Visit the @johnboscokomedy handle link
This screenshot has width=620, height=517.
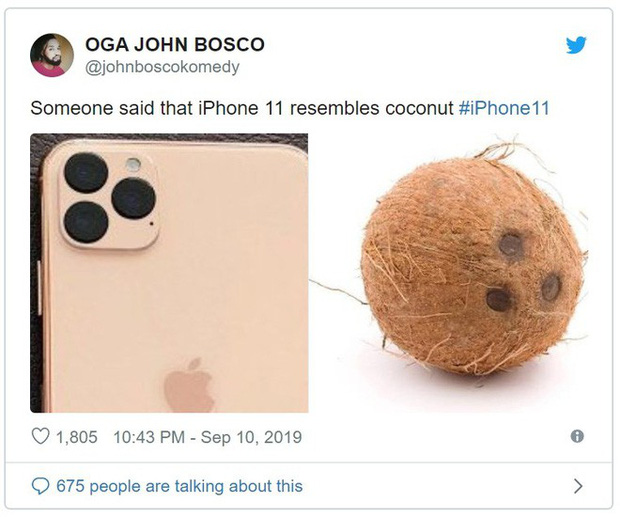coord(162,67)
